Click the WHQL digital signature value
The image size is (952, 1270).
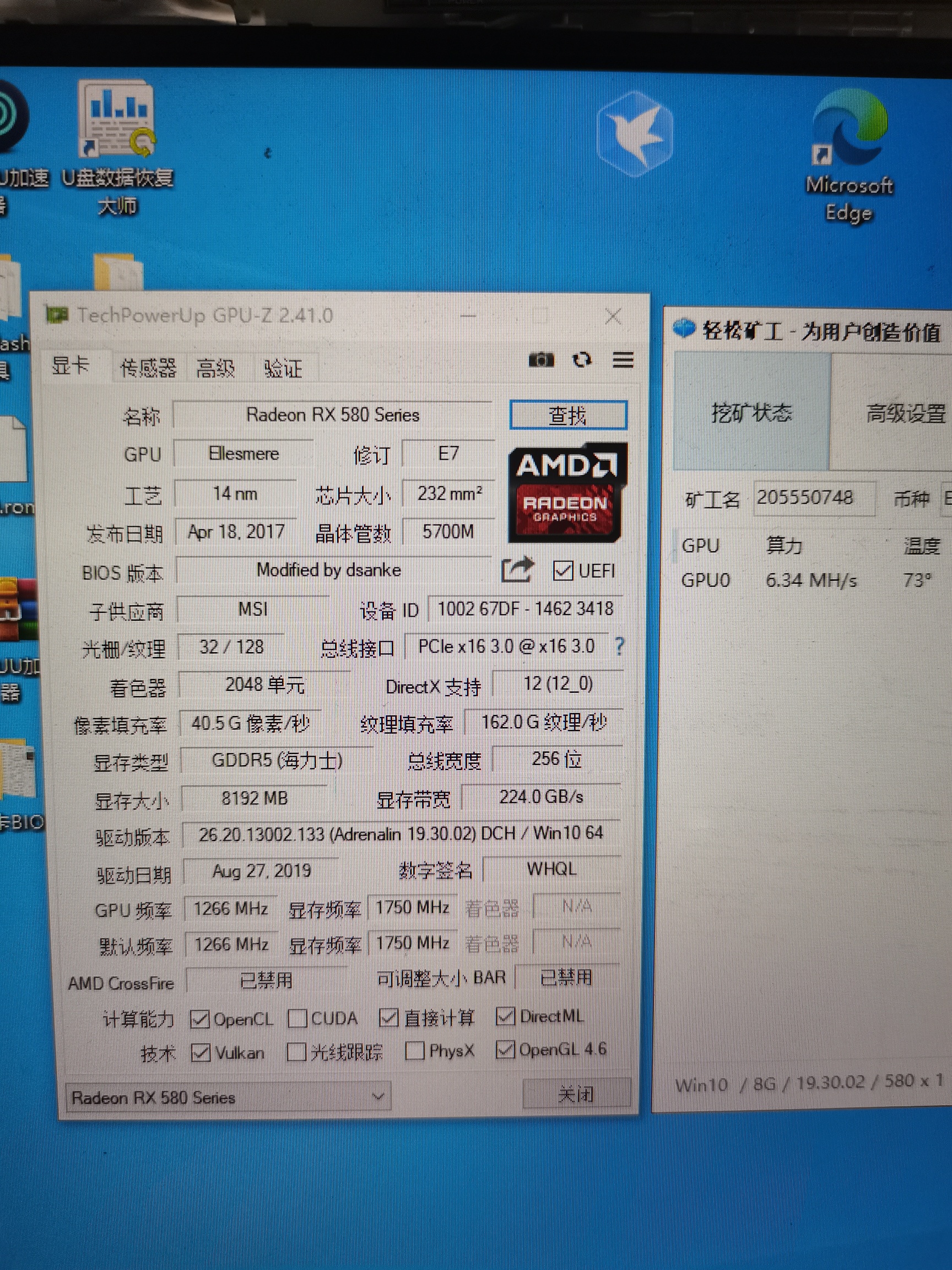(551, 869)
